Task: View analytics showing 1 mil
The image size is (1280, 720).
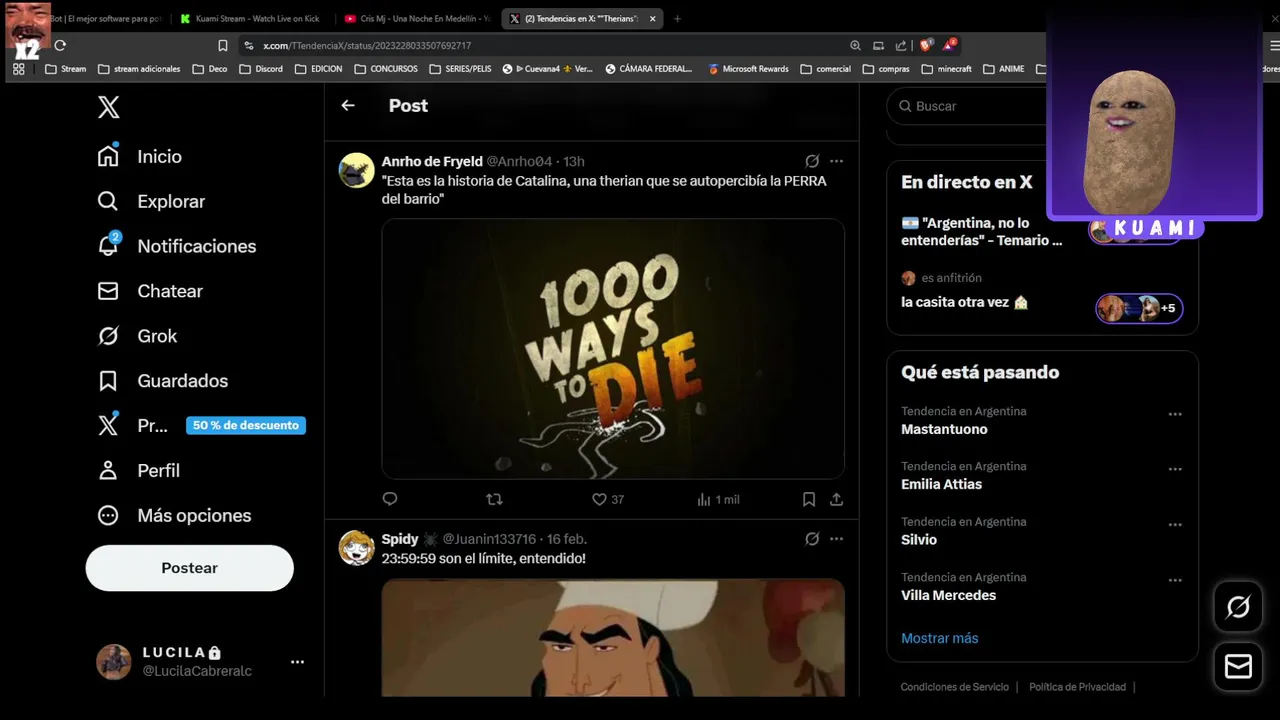Action: coord(718,499)
